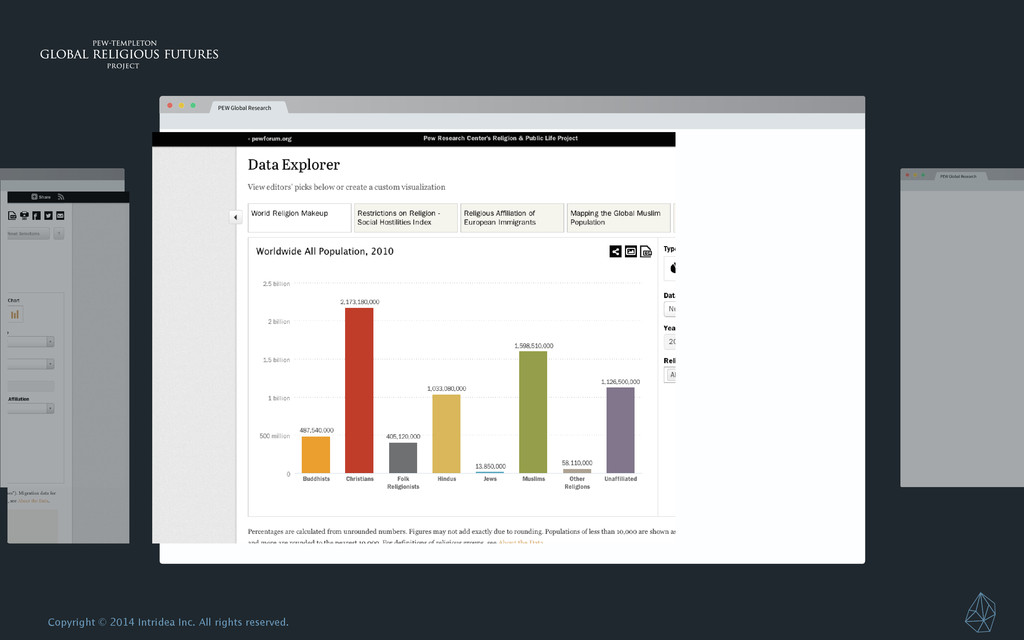Click the About the Data link under the chart
Viewport: 1024px width, 640px height.
(x=520, y=542)
